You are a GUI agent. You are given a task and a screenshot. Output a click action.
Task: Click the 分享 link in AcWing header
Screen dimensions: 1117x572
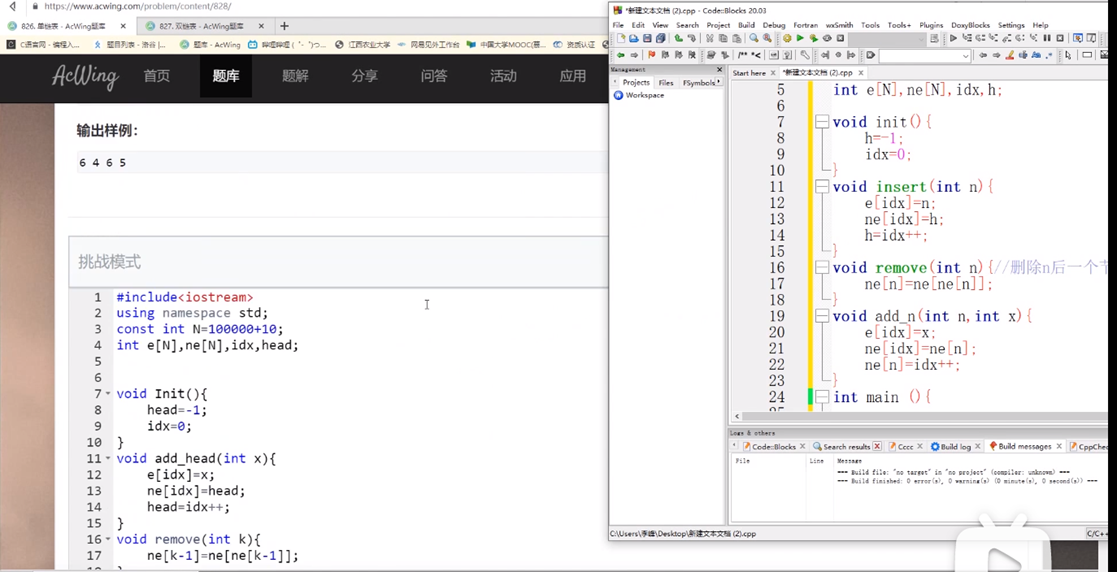click(x=364, y=76)
